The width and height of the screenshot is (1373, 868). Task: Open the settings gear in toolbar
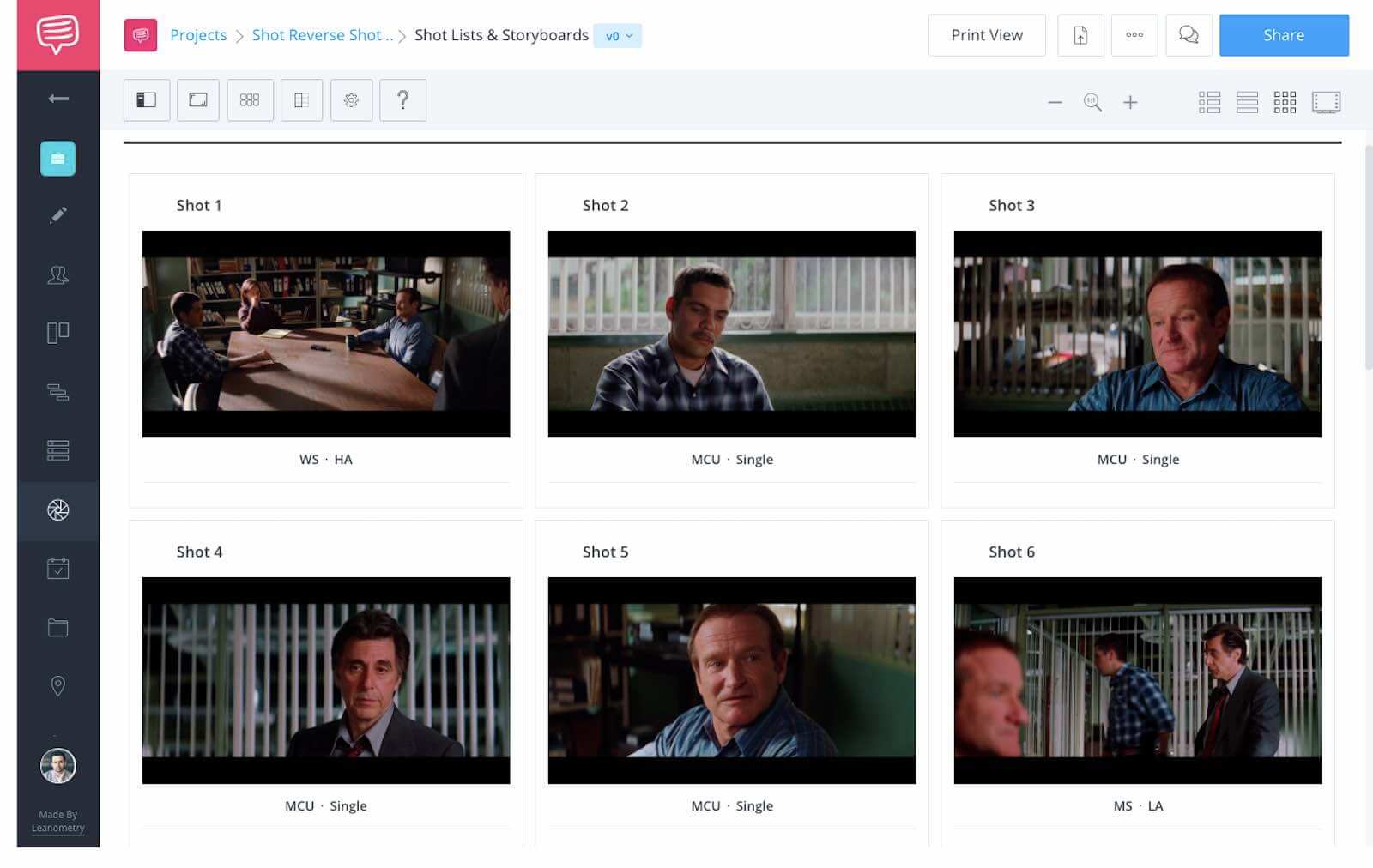[351, 100]
